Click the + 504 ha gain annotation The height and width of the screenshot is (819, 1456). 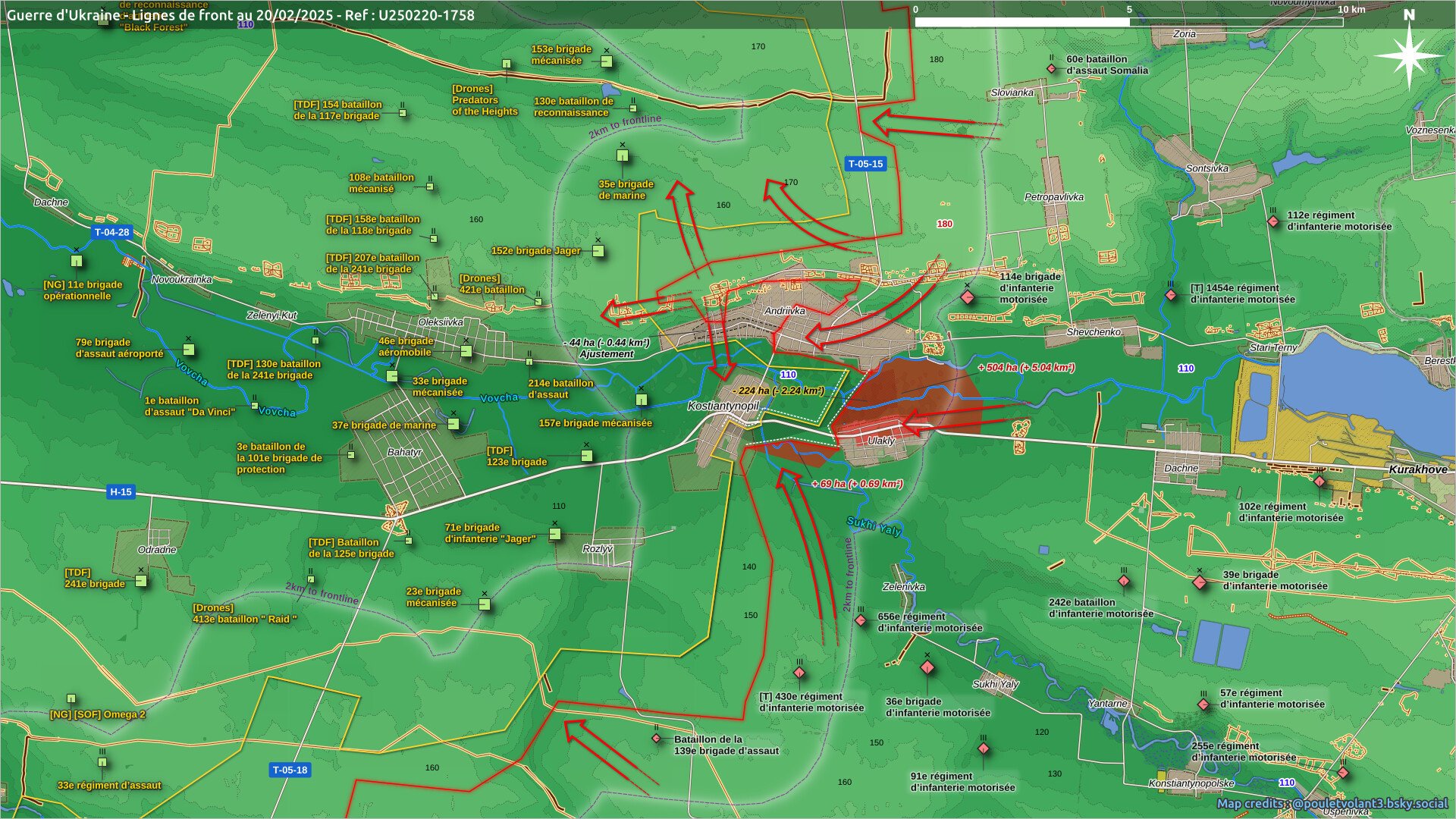(1026, 368)
